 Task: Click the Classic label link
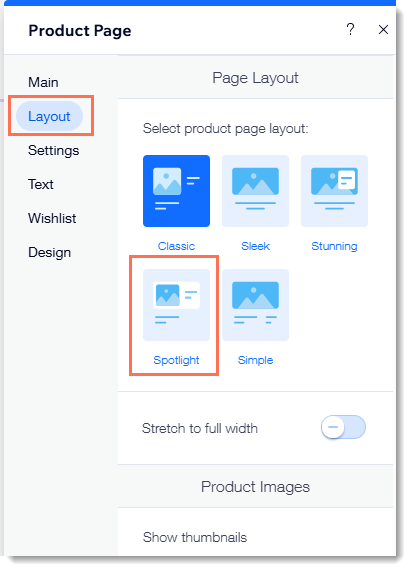[176, 246]
